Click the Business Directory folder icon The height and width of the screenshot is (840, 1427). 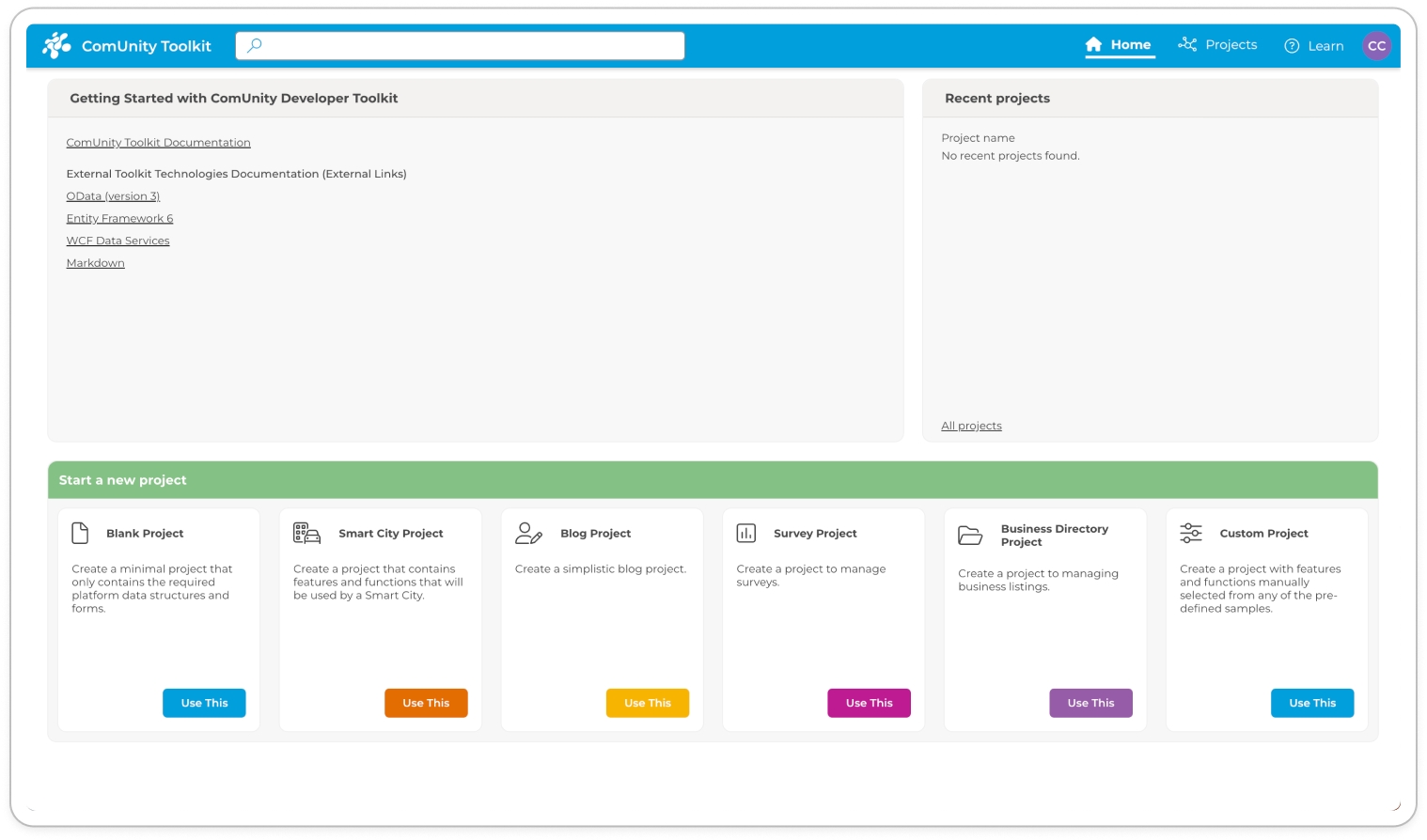(x=969, y=536)
